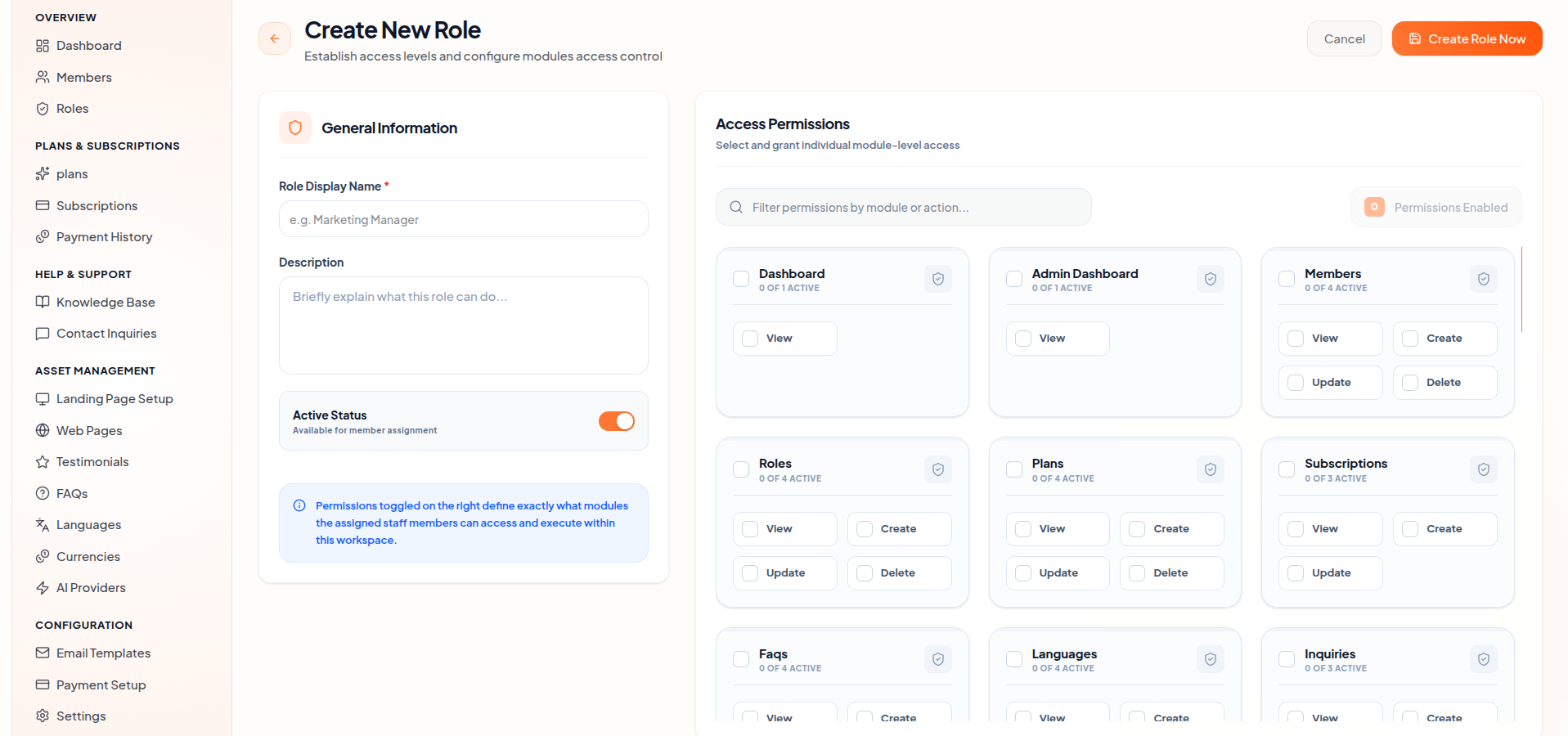Turn off the Active Status switch
This screenshot has width=1568, height=736.
(x=617, y=421)
